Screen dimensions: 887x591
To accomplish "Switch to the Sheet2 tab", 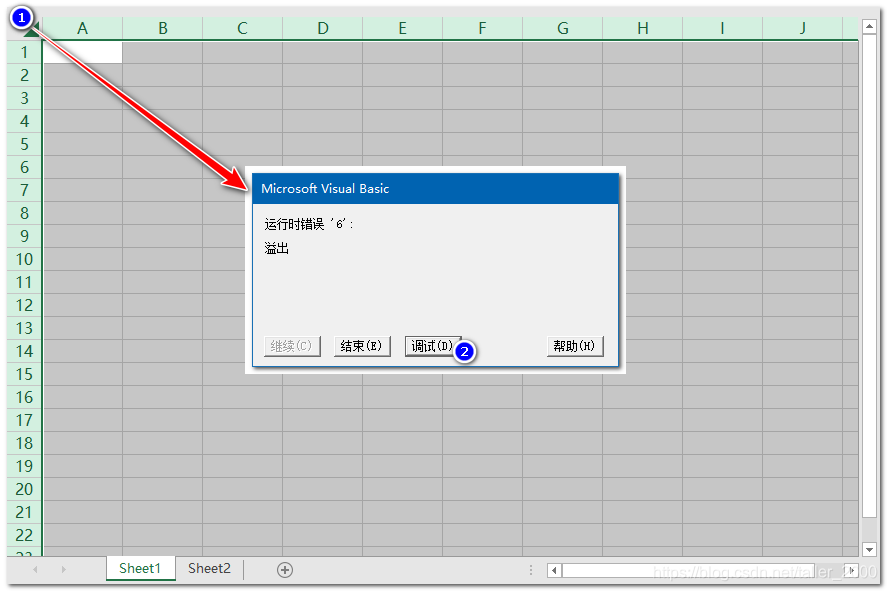I will [208, 568].
